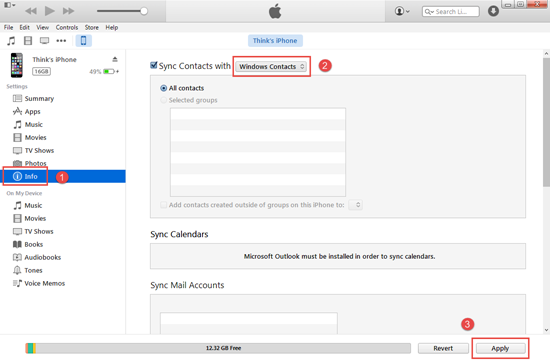Image resolution: width=550 pixels, height=362 pixels.
Task: Adjust the volume slider knob
Action: (144, 11)
